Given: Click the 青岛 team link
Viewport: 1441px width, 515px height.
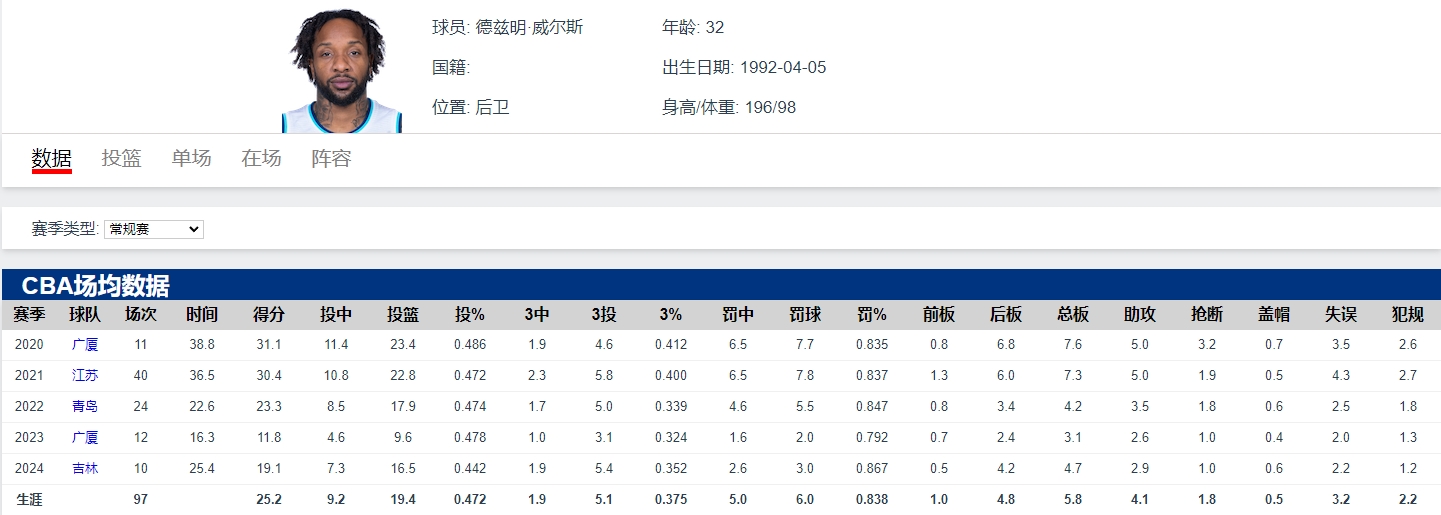Looking at the screenshot, I should point(85,406).
